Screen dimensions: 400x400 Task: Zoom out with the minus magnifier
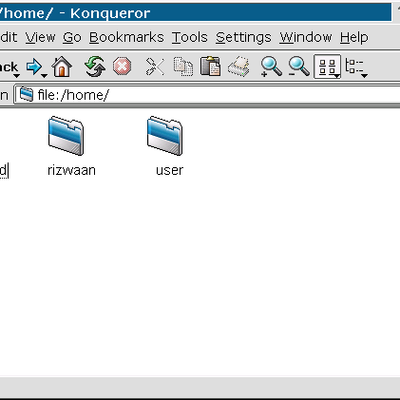(x=299, y=66)
